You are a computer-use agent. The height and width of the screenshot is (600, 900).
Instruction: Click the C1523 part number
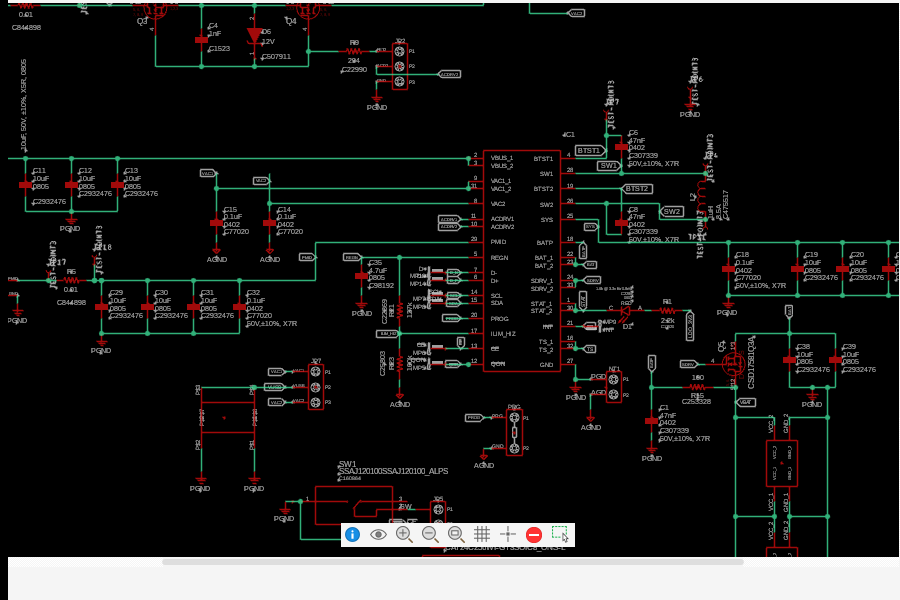pos(219,48)
